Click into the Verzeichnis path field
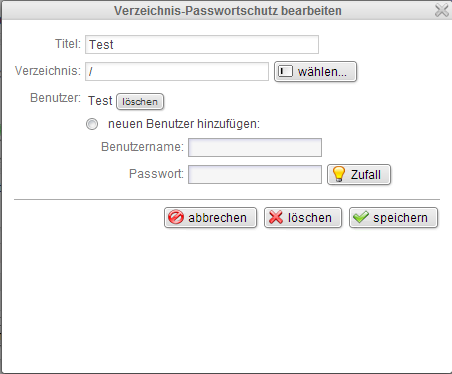 [x=177, y=71]
